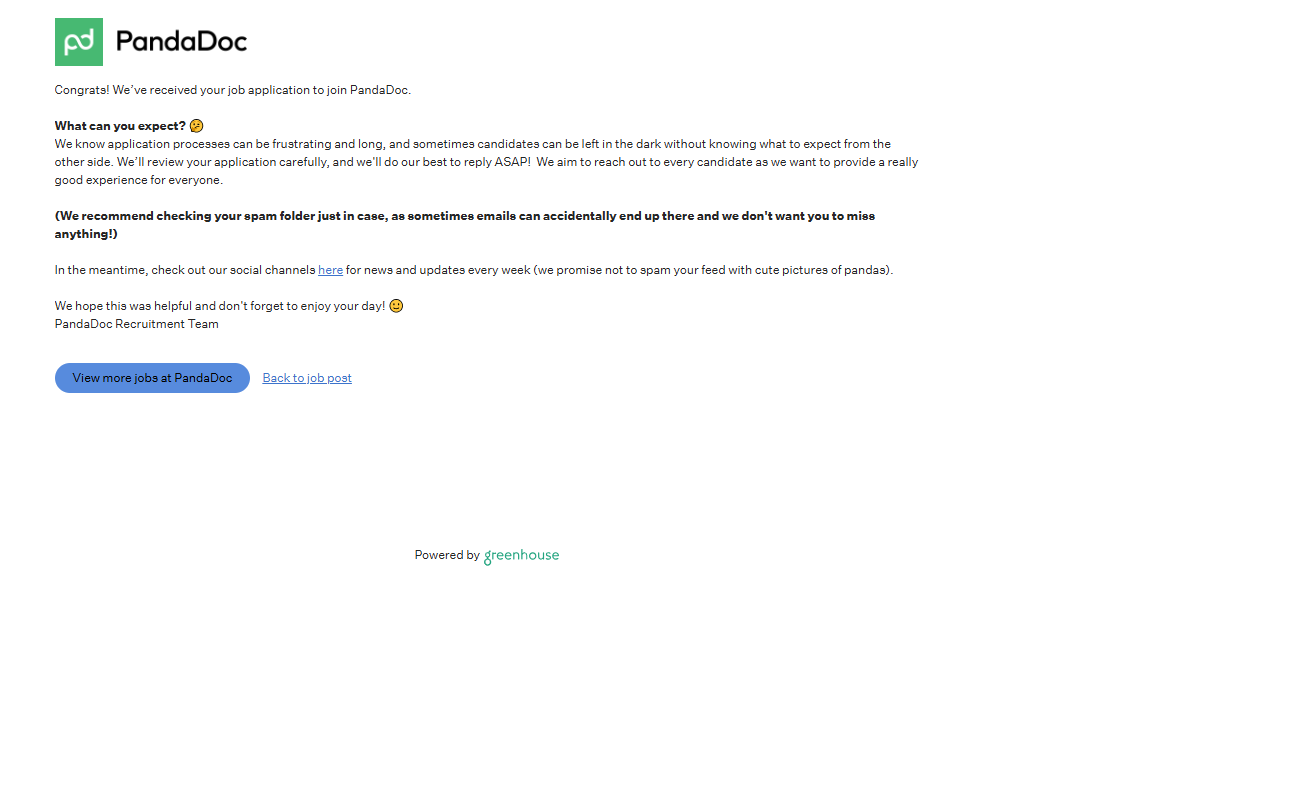Click 'We hope this was helpful' line
This screenshot has width=1297, height=785.
(220, 306)
